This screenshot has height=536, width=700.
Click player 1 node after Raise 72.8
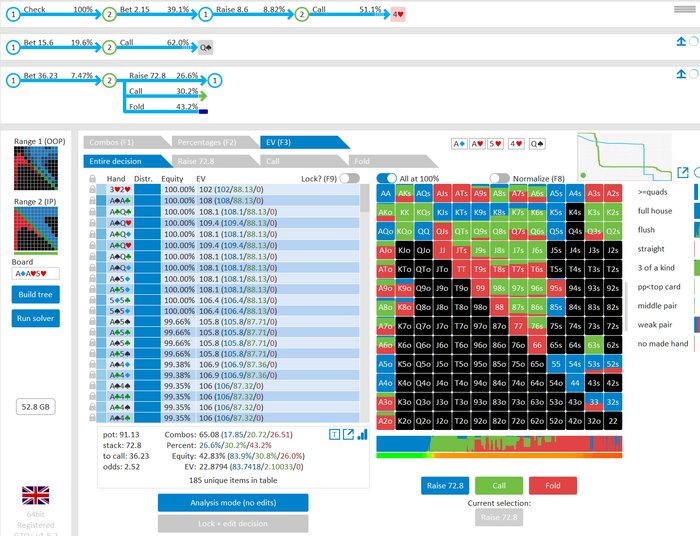click(x=215, y=81)
